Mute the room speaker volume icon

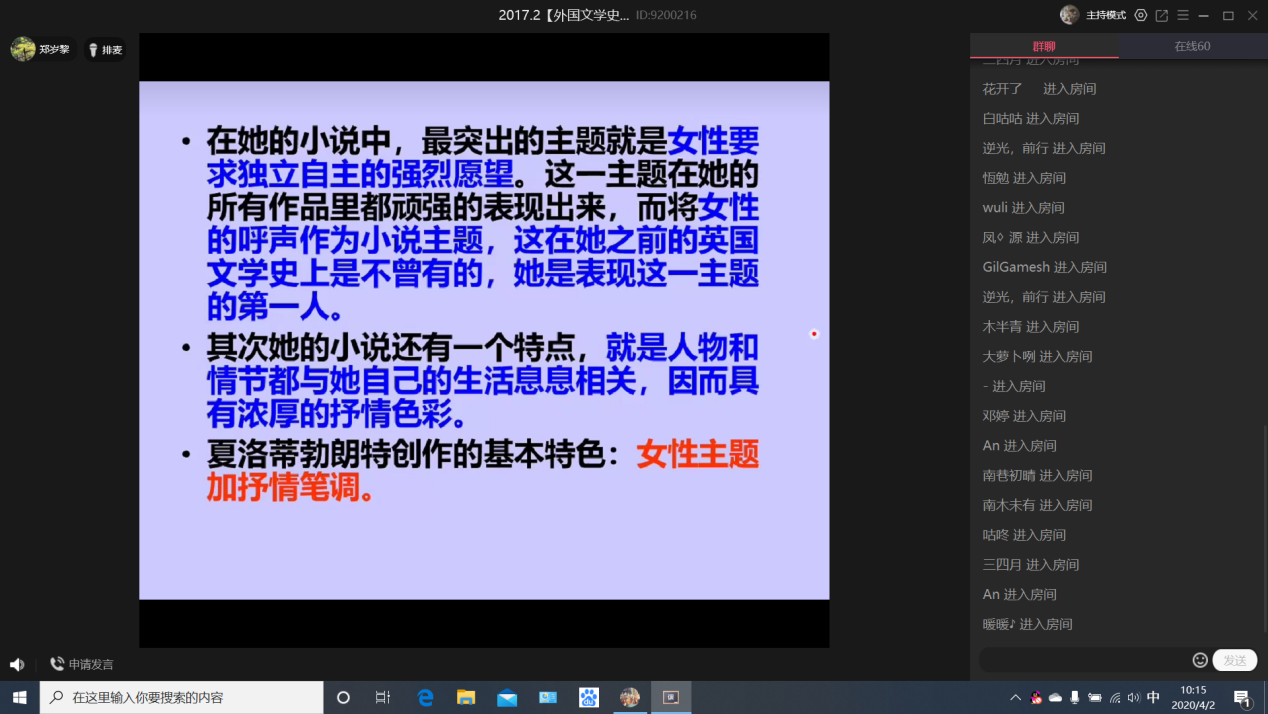point(17,664)
